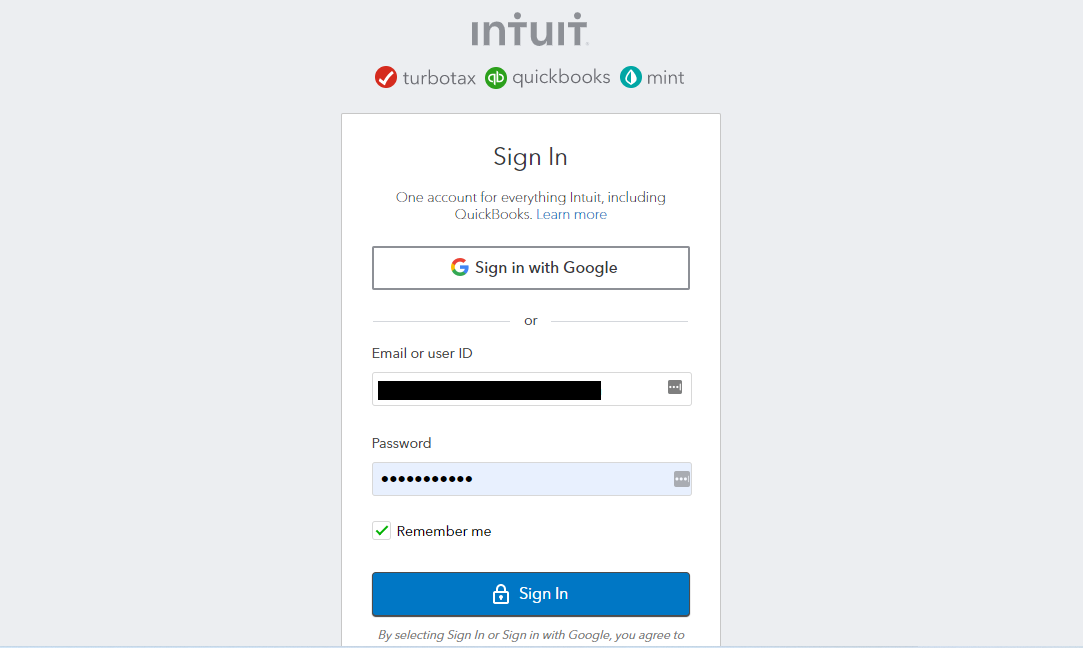1083x648 pixels.
Task: Click the Password field label
Action: point(401,443)
